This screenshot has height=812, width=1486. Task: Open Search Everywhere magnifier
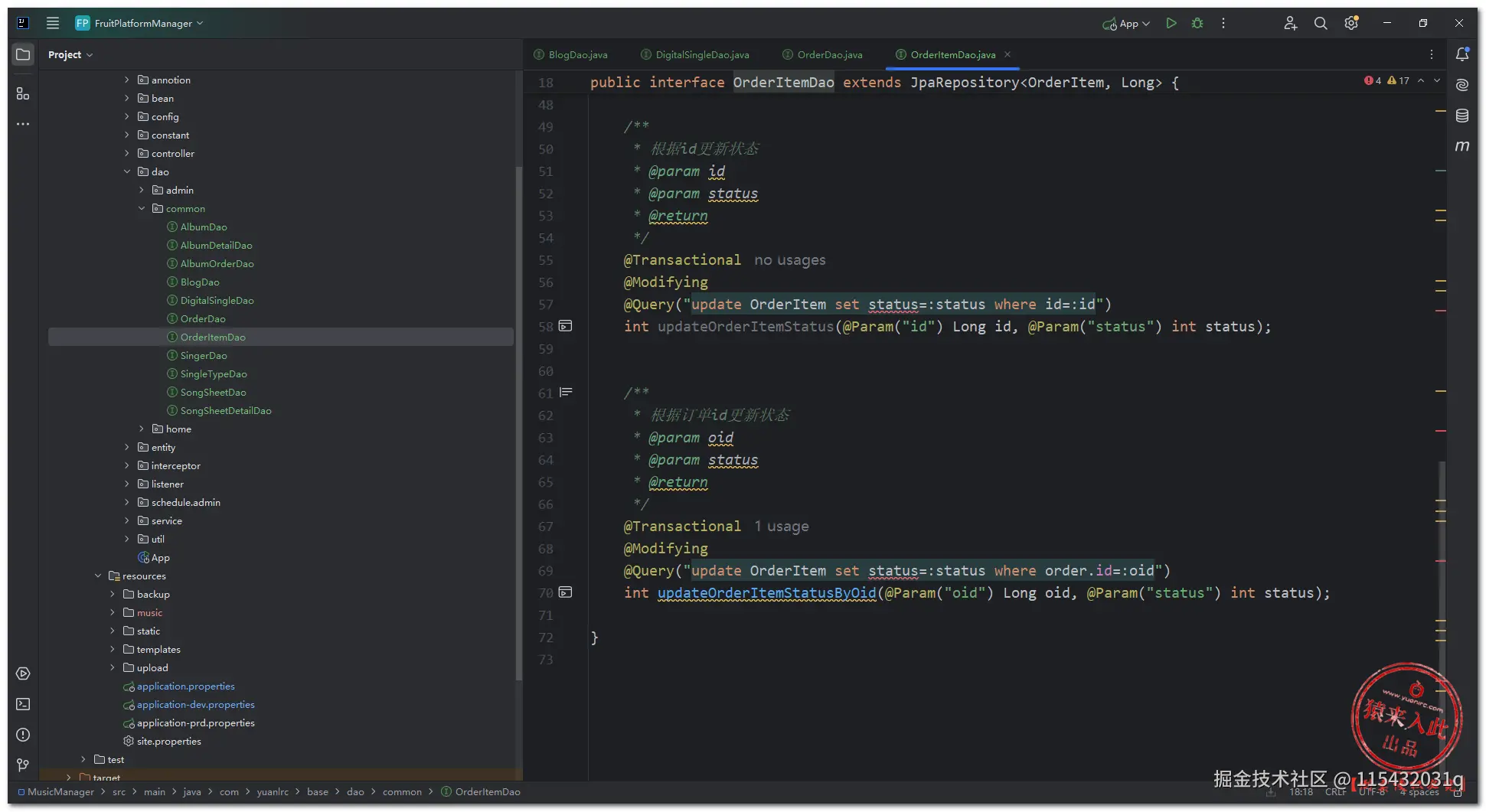1321,23
